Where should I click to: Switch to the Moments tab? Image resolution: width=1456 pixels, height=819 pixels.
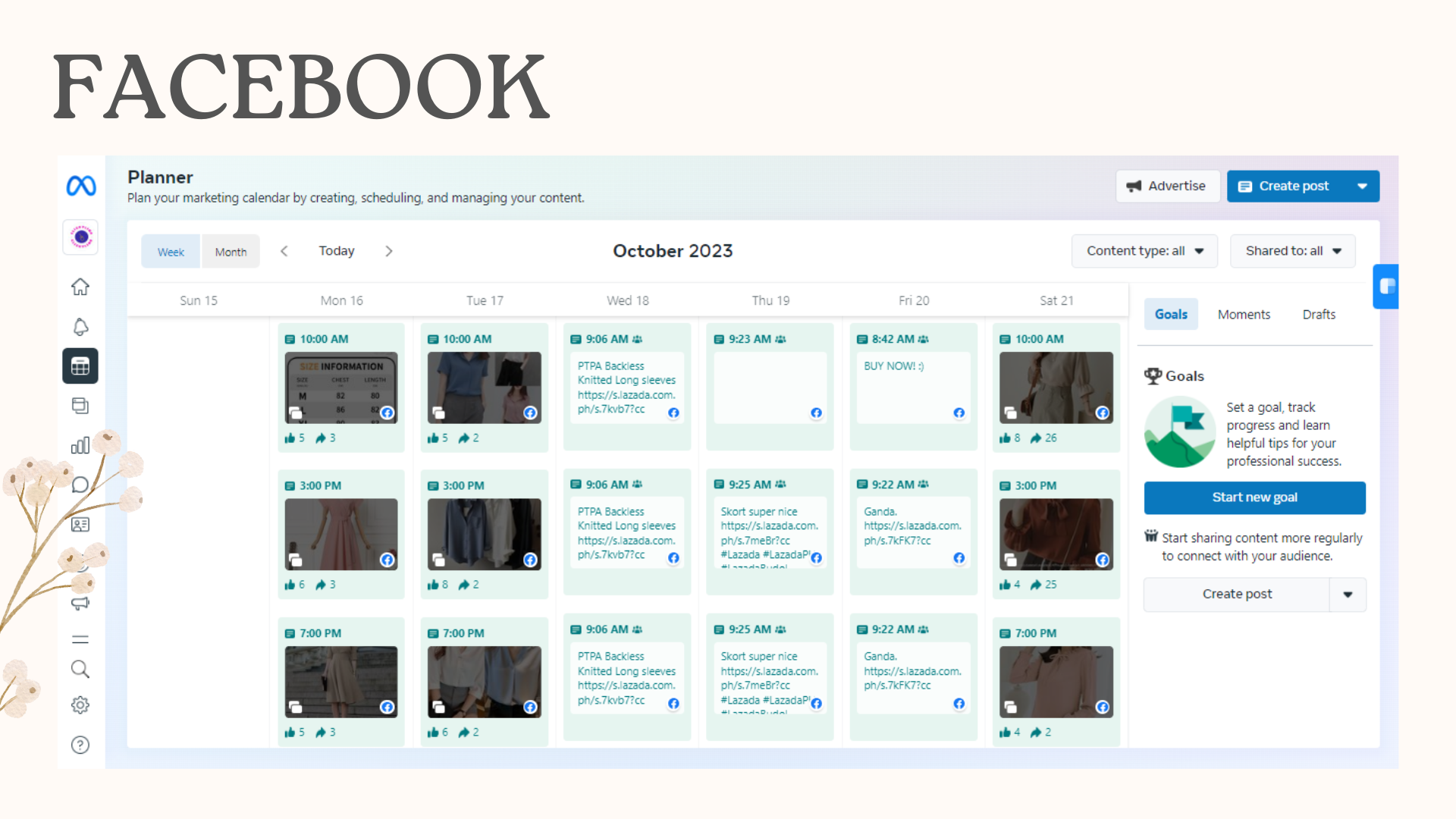click(x=1244, y=315)
